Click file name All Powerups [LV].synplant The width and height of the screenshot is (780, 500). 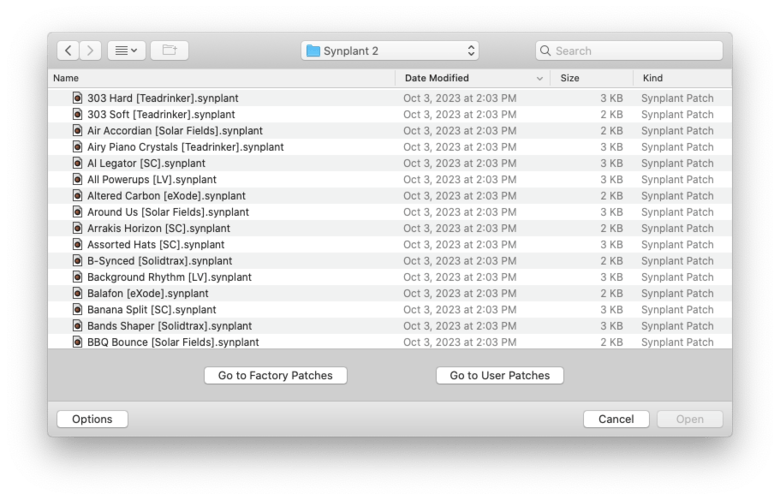(x=152, y=179)
